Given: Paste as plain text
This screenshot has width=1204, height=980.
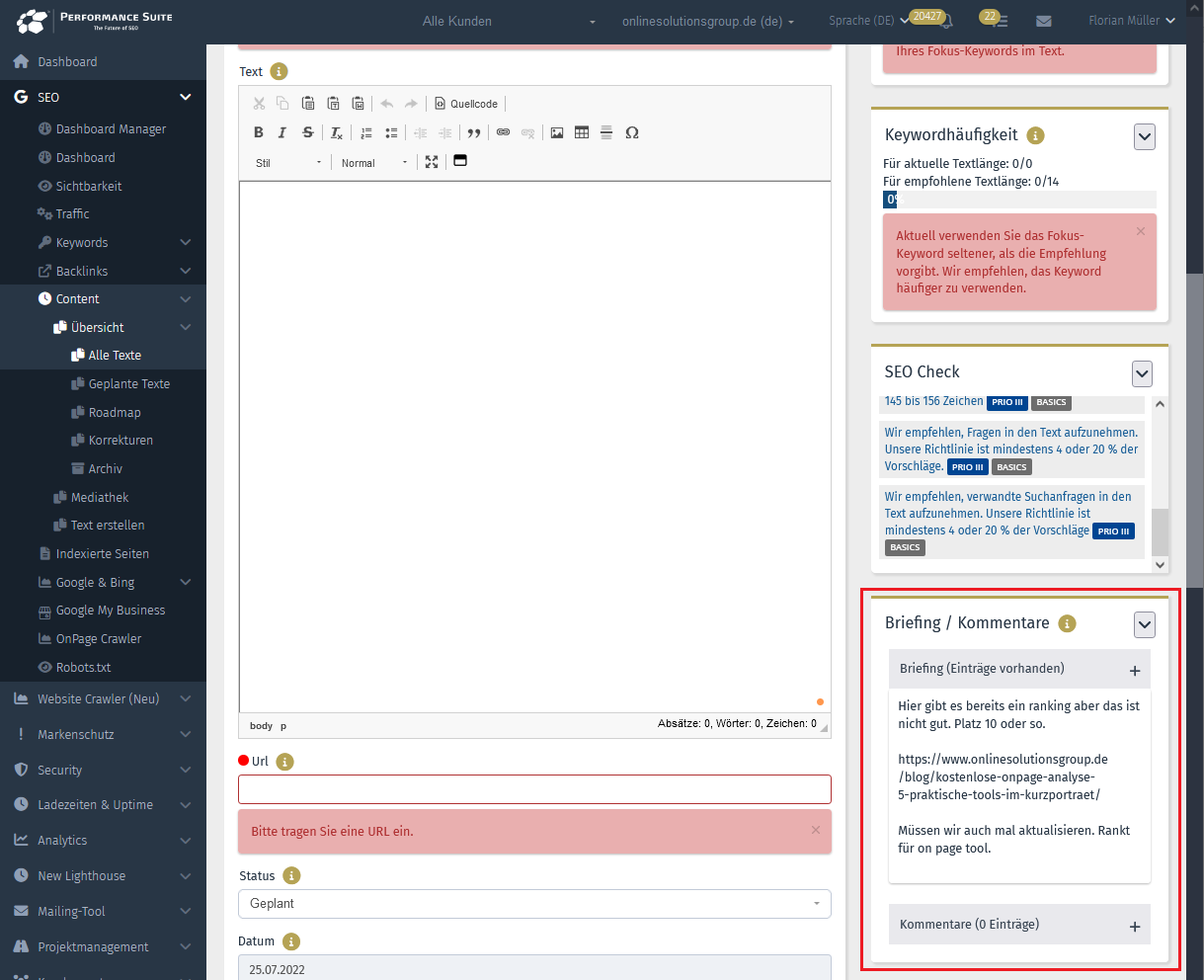Looking at the screenshot, I should click(333, 103).
